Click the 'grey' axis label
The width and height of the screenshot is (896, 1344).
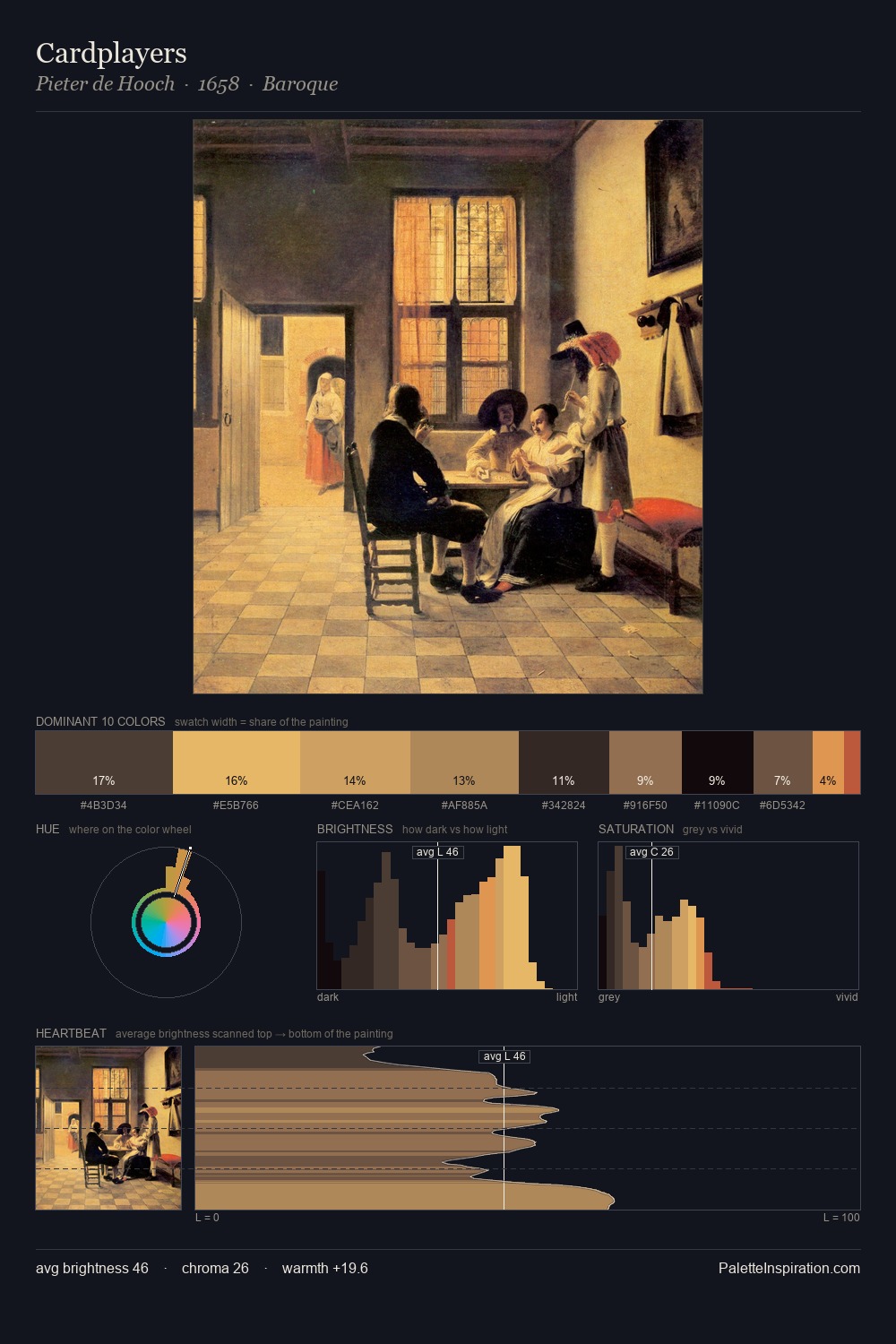[x=609, y=997]
